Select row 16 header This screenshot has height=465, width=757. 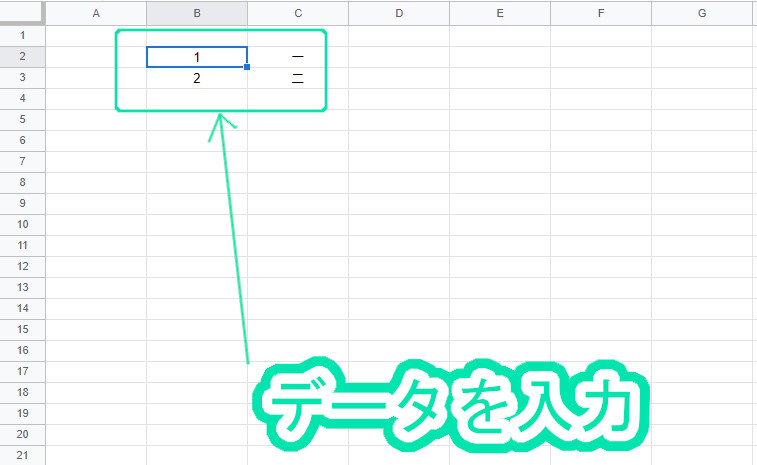[22, 351]
